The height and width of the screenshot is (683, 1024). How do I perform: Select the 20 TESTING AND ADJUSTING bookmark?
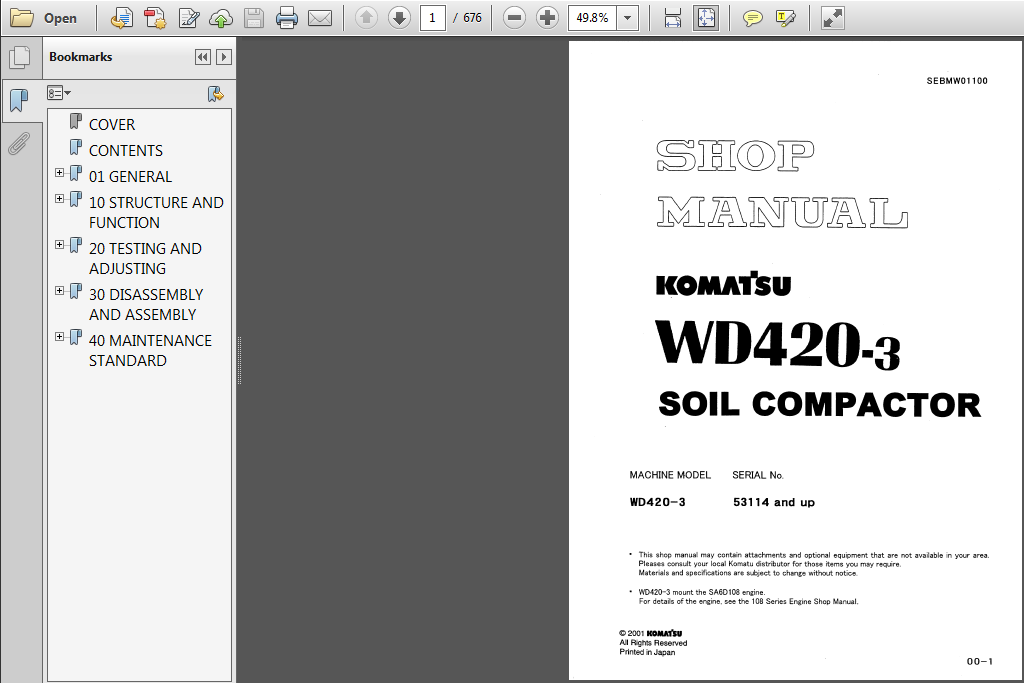click(x=145, y=259)
